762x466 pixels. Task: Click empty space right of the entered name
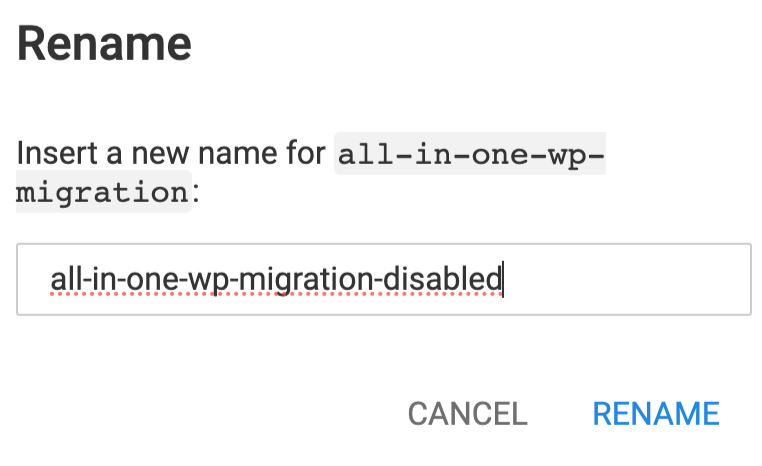click(620, 280)
